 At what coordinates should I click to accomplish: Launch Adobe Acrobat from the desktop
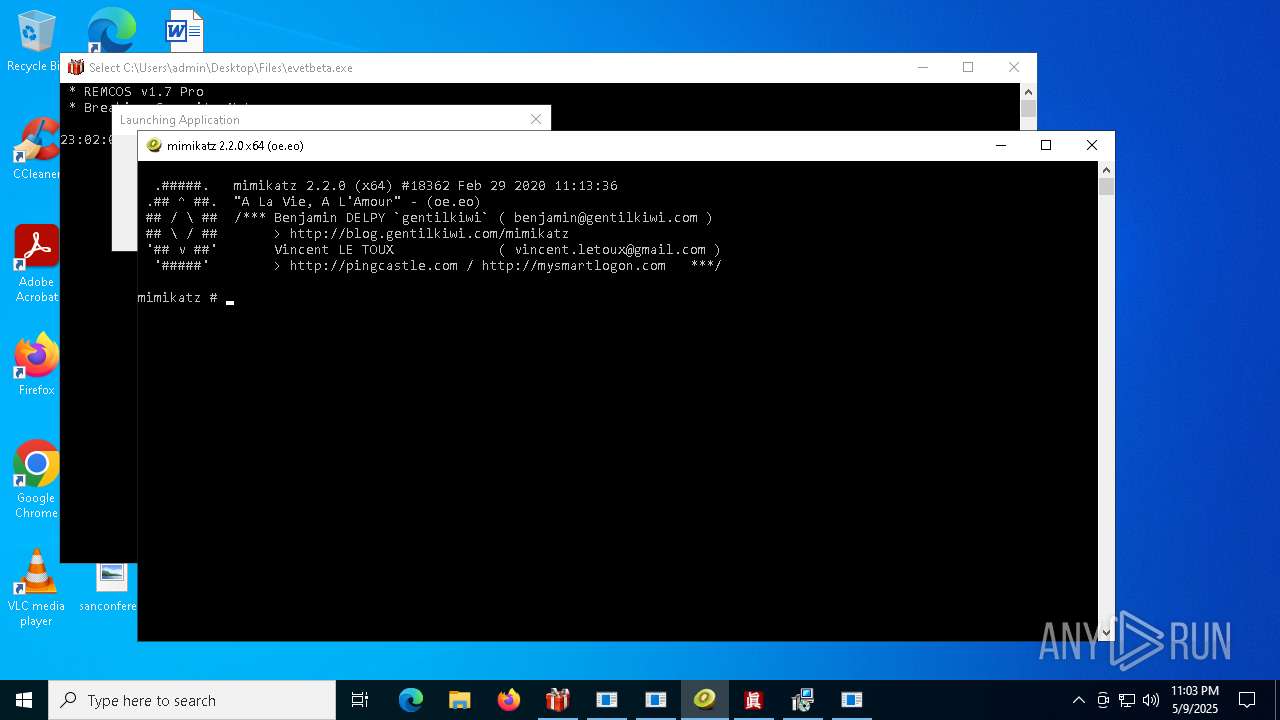point(36,263)
